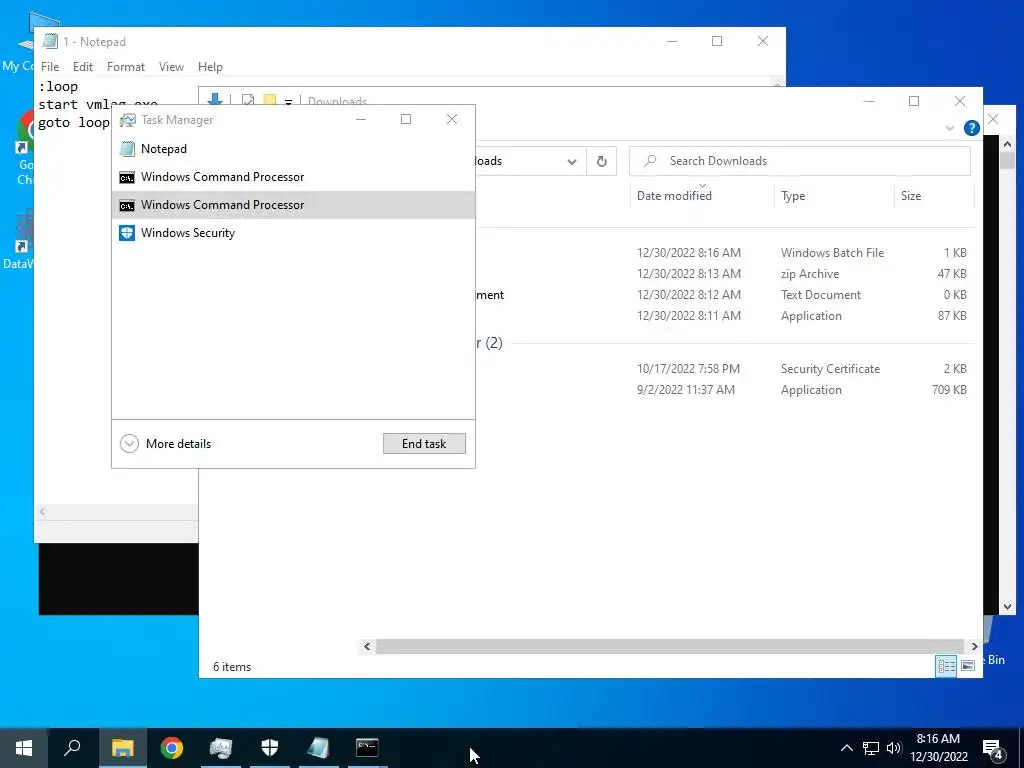Maximize the Task Manager window
The image size is (1024, 768).
click(406, 119)
